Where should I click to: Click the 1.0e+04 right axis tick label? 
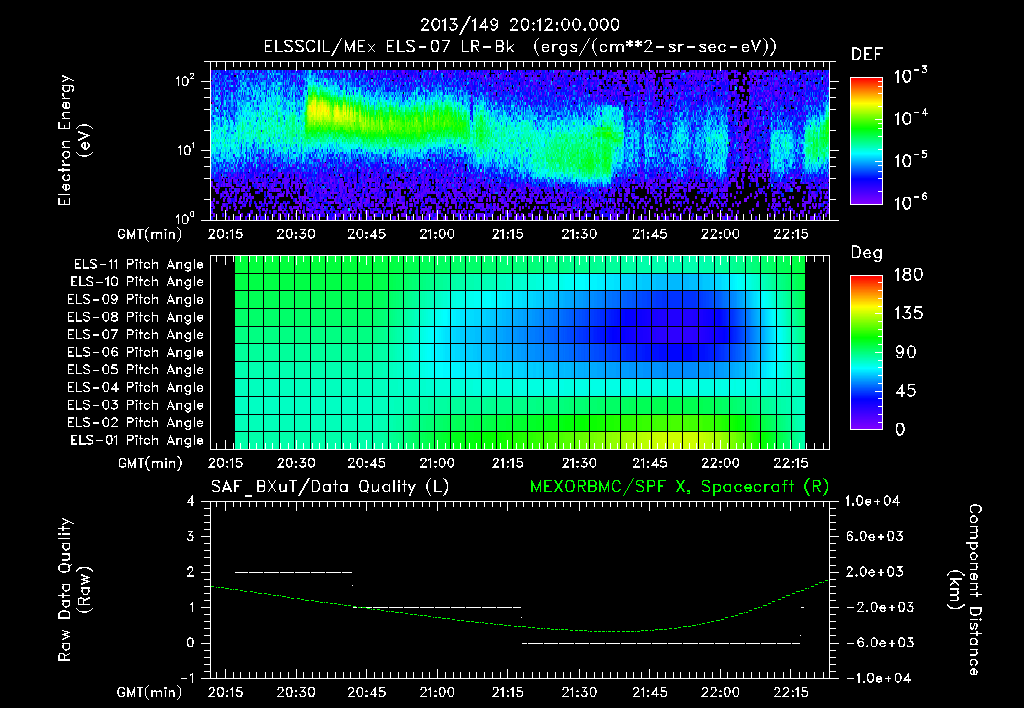872,502
